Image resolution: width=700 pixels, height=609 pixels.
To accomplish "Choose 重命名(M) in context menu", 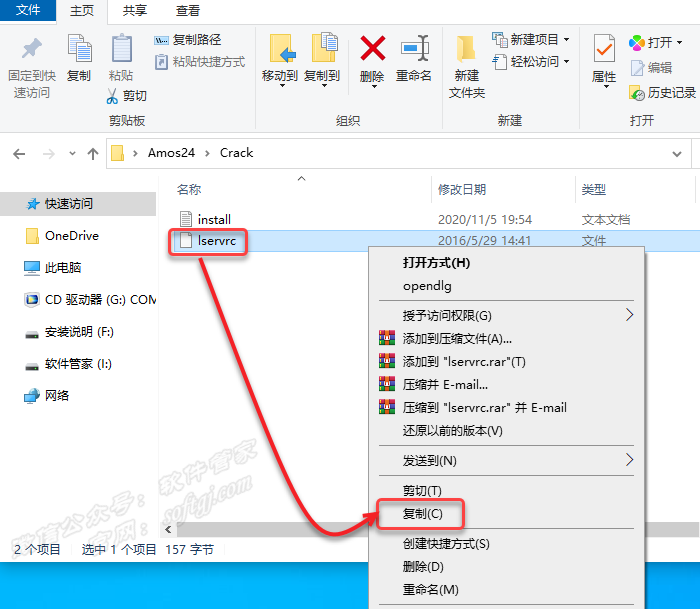I will 507,590.
